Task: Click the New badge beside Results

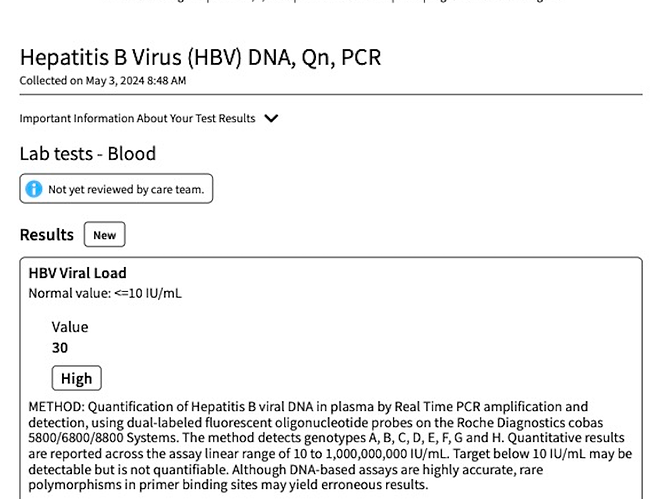Action: [x=105, y=234]
